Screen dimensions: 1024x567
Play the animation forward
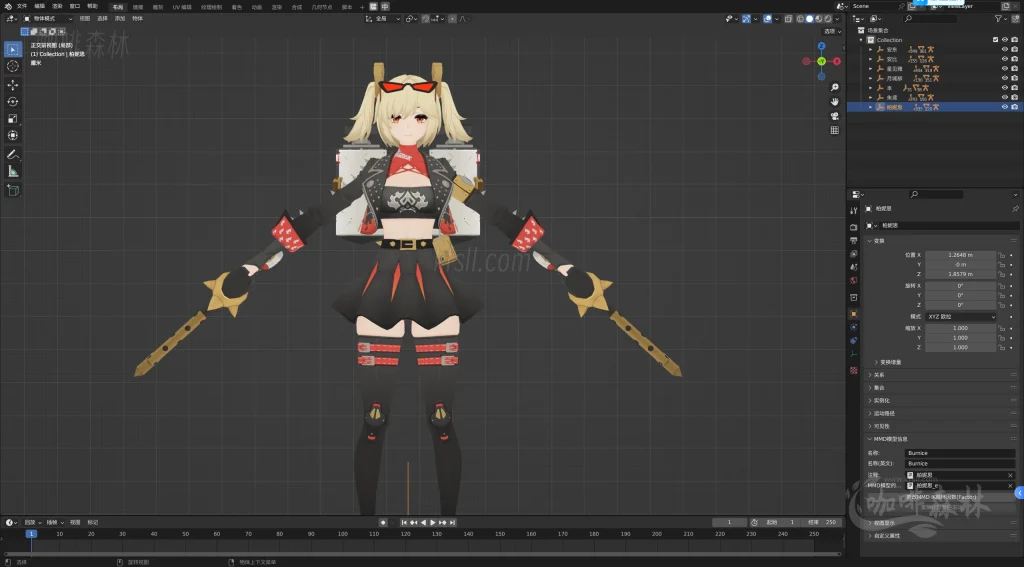433,523
